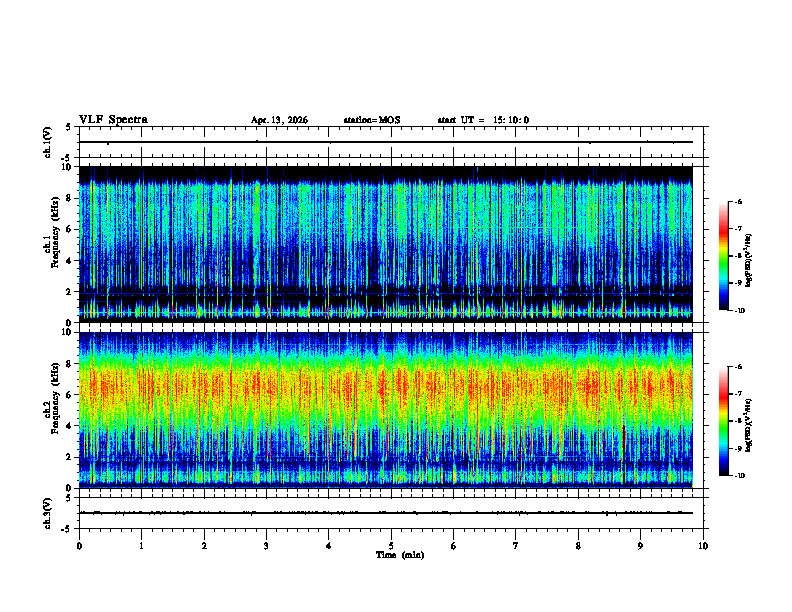The height and width of the screenshot is (612, 792).
Task: Click the "ch.1(V)" waveform axis label
Action: pyautogui.click(x=48, y=142)
